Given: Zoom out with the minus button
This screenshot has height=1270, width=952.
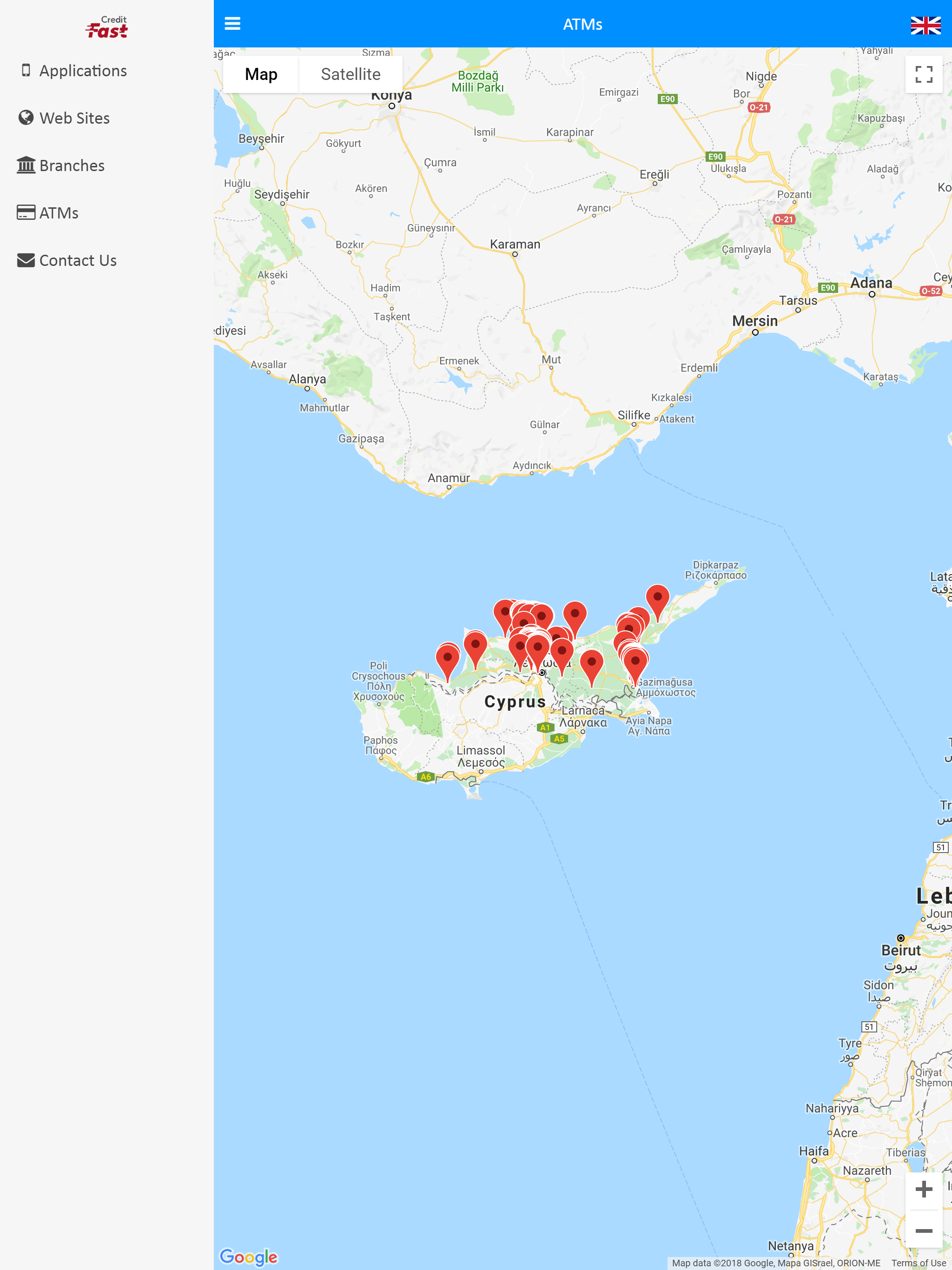Looking at the screenshot, I should [x=923, y=1230].
